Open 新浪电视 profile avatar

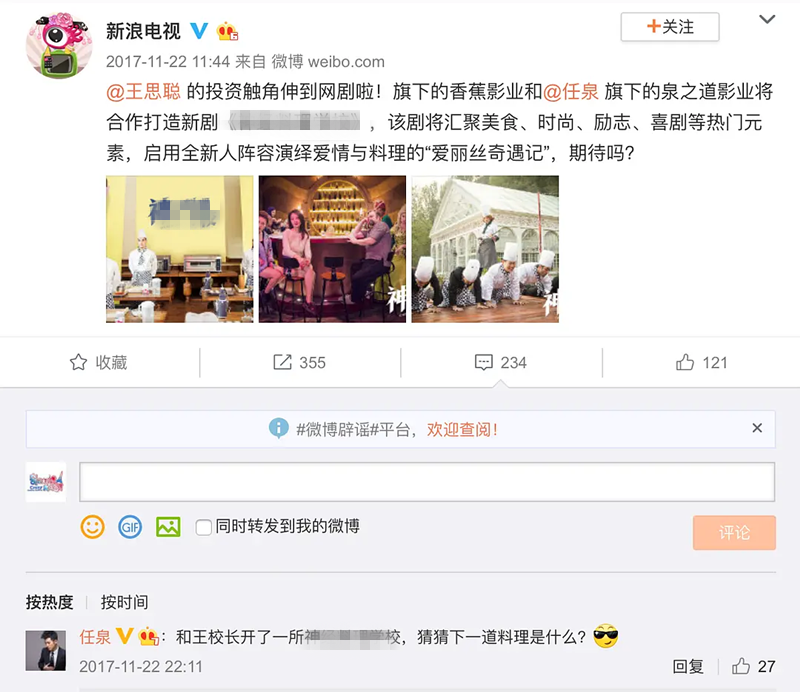pyautogui.click(x=59, y=45)
